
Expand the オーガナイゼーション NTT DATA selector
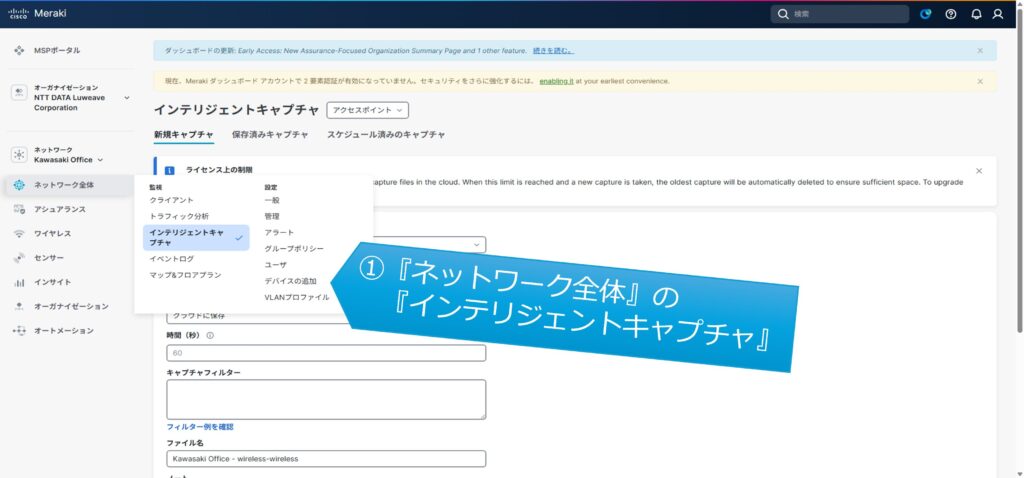pyautogui.click(x=126, y=98)
